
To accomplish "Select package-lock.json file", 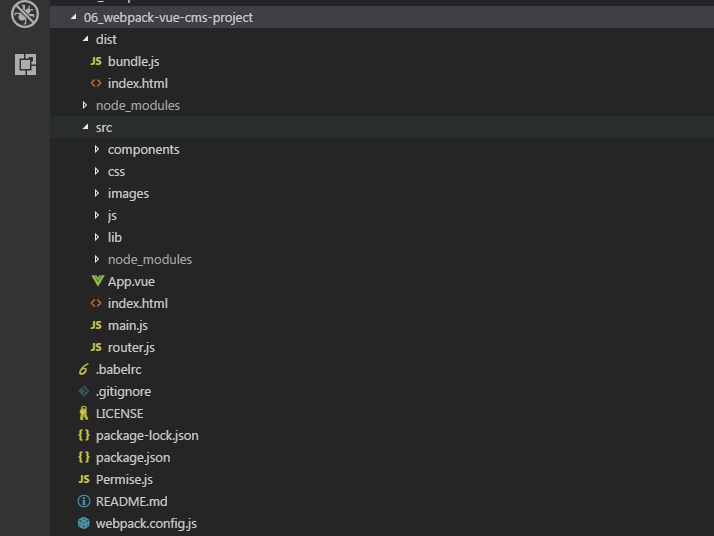I will click(x=147, y=435).
